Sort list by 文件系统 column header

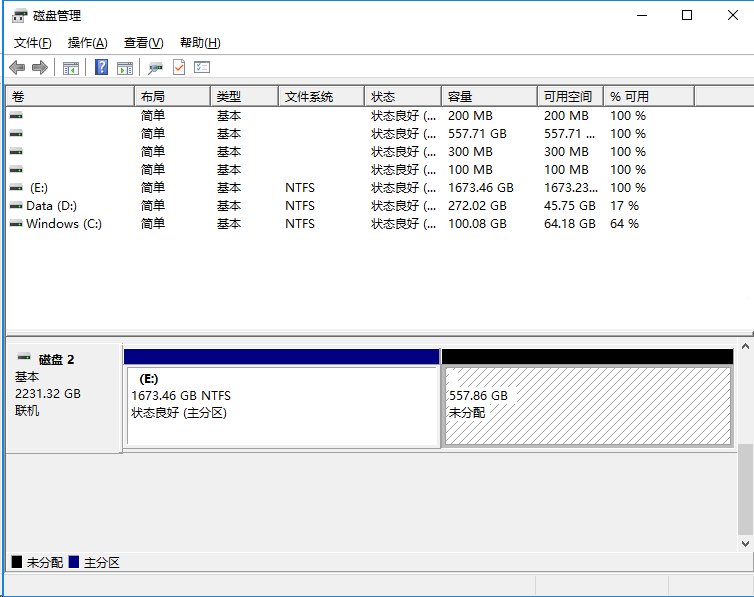pos(320,97)
